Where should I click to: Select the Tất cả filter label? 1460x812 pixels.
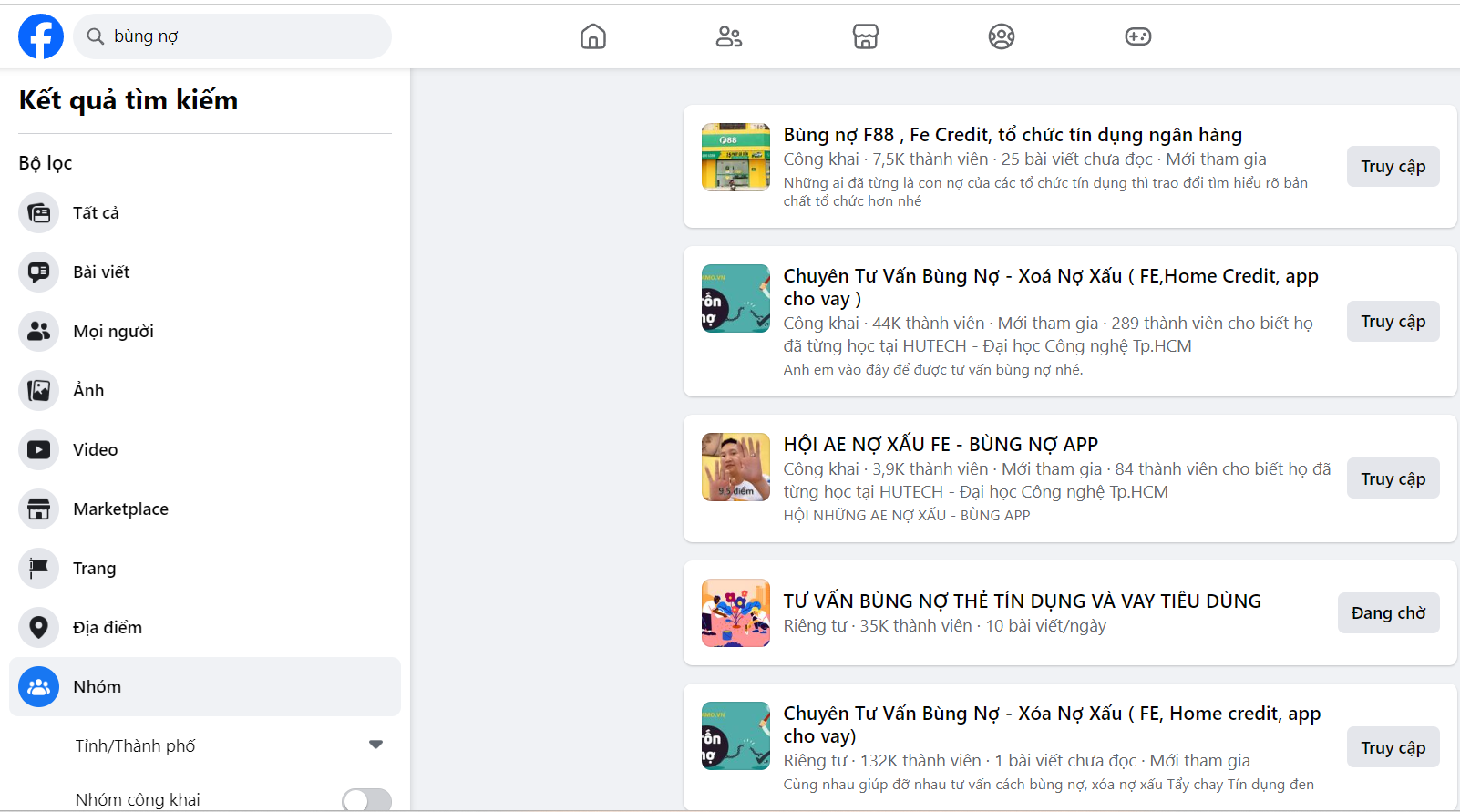(96, 213)
